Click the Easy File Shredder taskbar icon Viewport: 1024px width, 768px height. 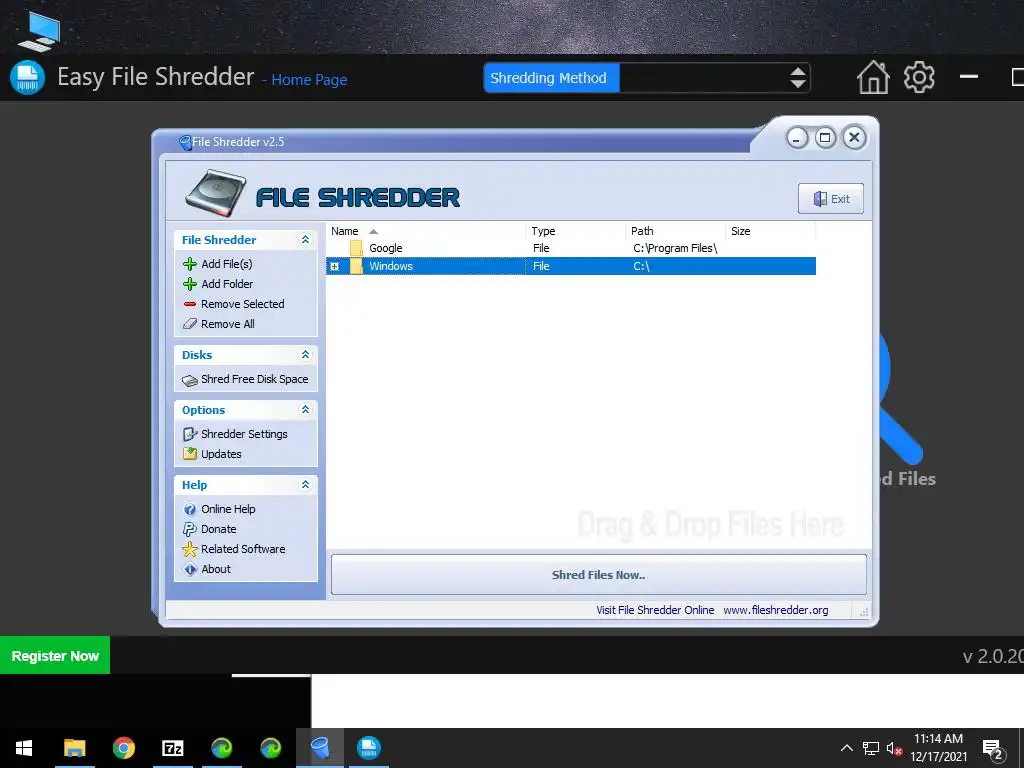point(369,748)
